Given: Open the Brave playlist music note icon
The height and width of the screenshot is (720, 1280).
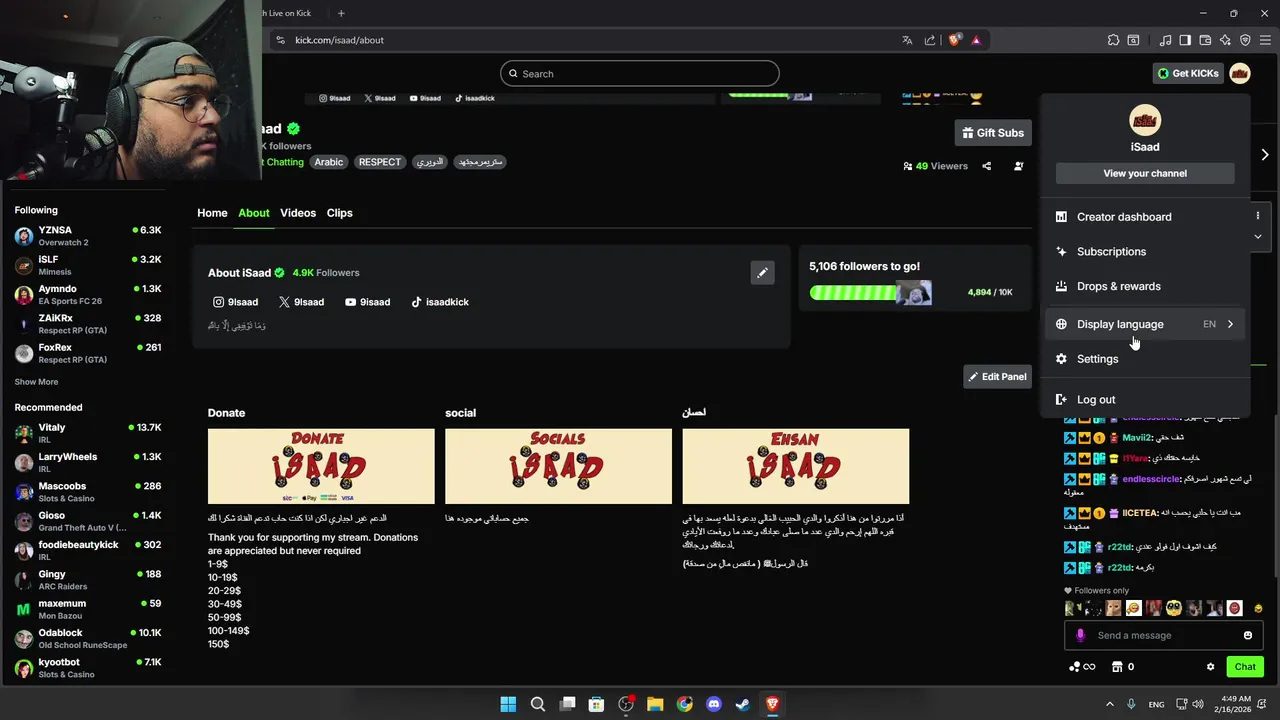Looking at the screenshot, I should click(x=1165, y=40).
